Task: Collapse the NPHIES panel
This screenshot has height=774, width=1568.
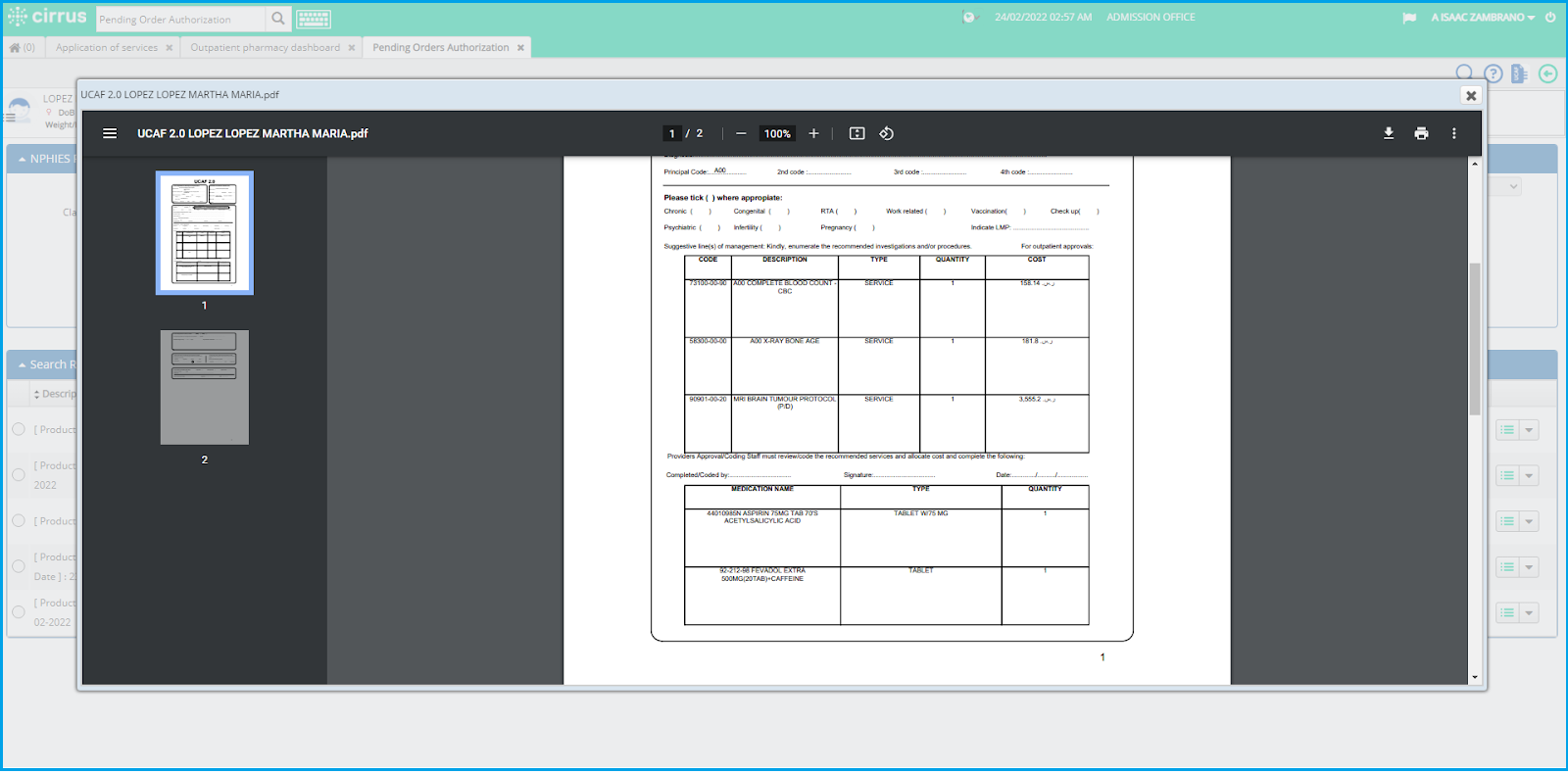Action: point(23,159)
